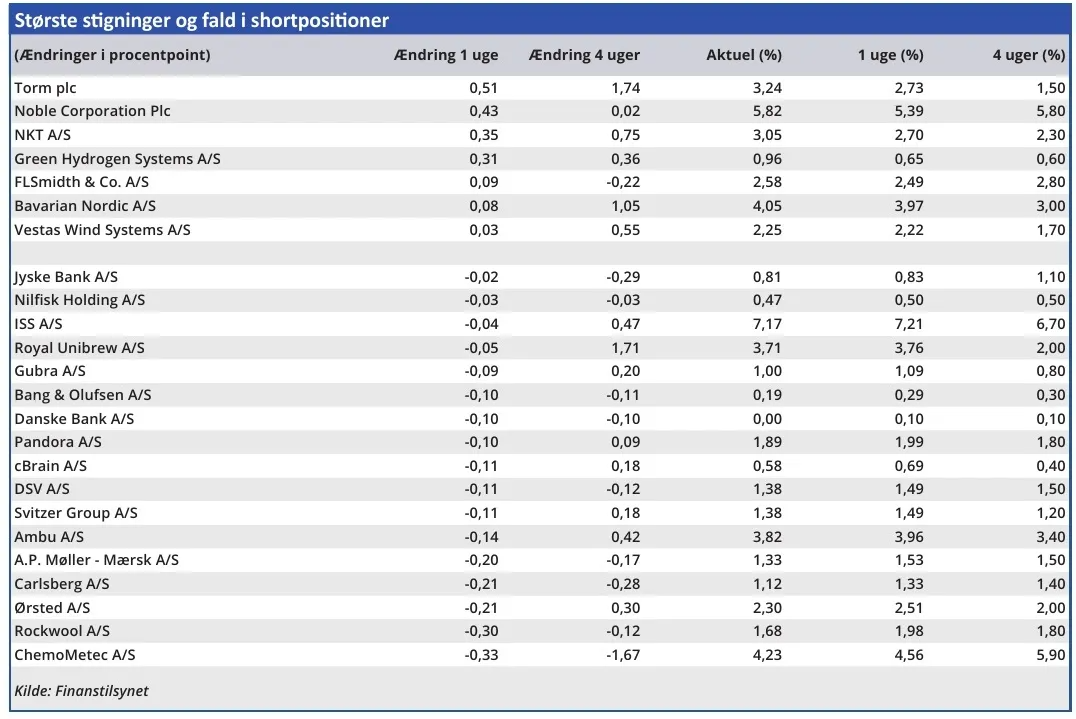Click the Bavarian Nordic A/S label
Screen dimensions: 1076x719
click(x=85, y=206)
